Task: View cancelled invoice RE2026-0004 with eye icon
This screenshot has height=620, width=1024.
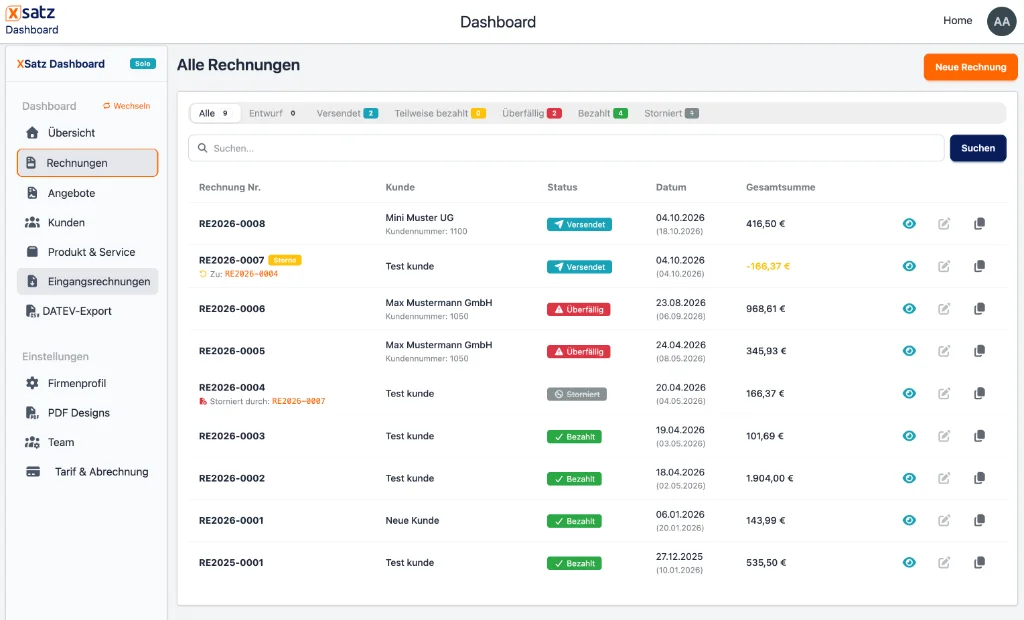Action: tap(909, 393)
